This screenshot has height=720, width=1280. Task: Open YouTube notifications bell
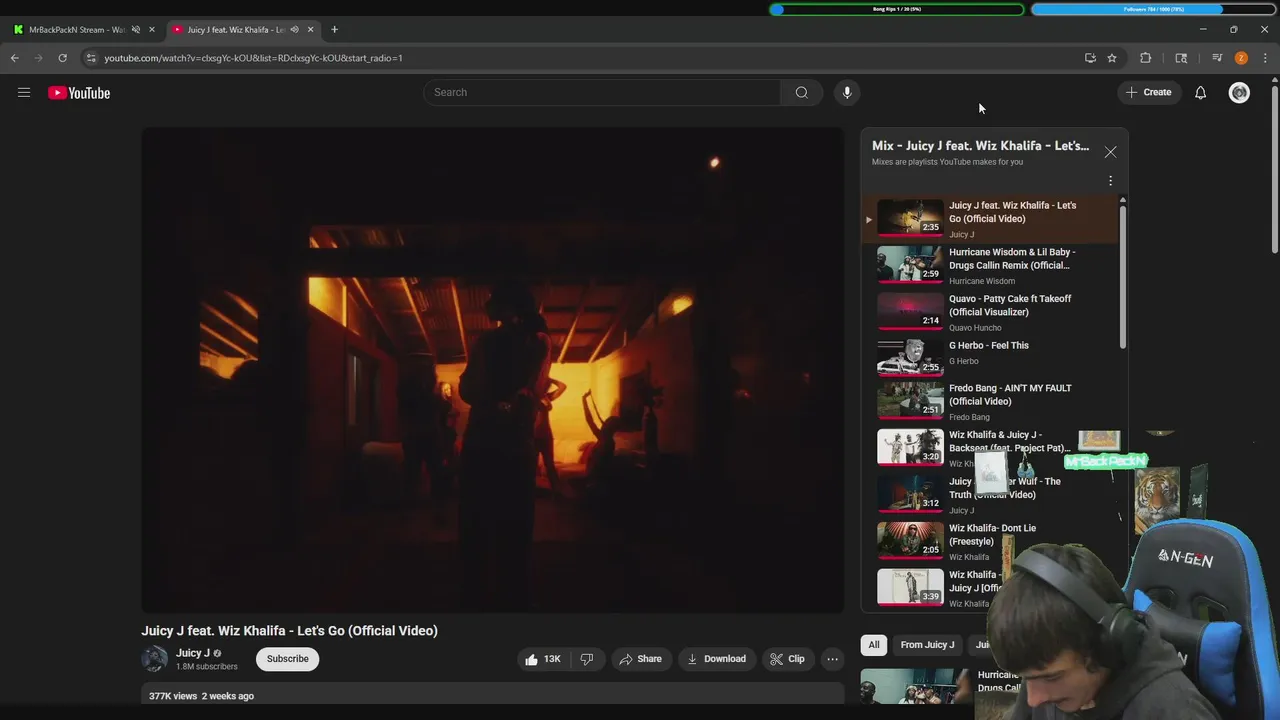pyautogui.click(x=1200, y=93)
